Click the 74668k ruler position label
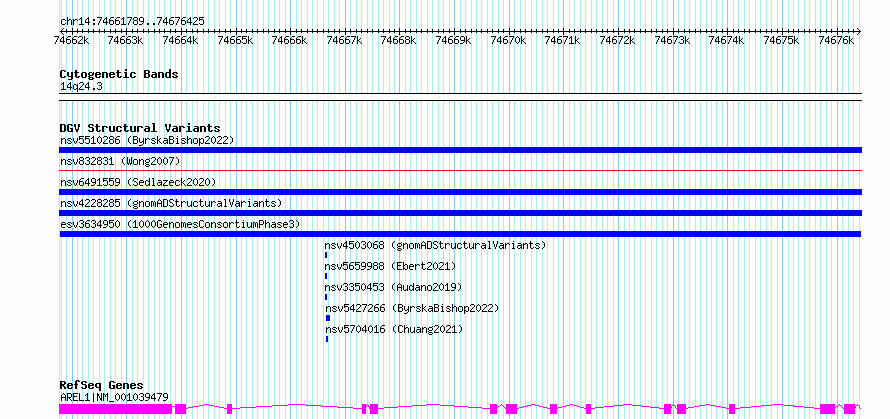 [x=398, y=40]
